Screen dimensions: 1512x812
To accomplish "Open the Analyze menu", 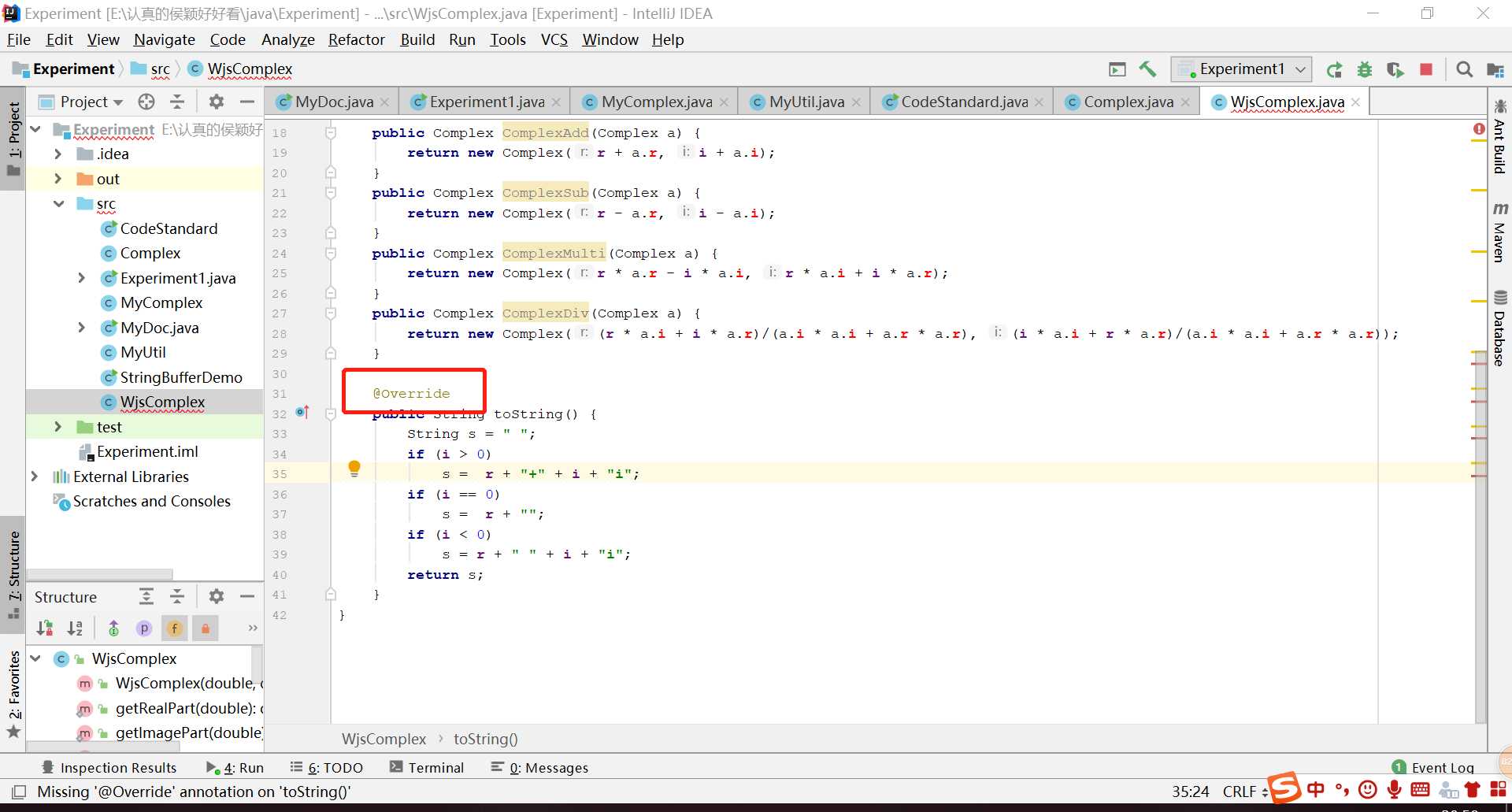I will click(x=287, y=39).
